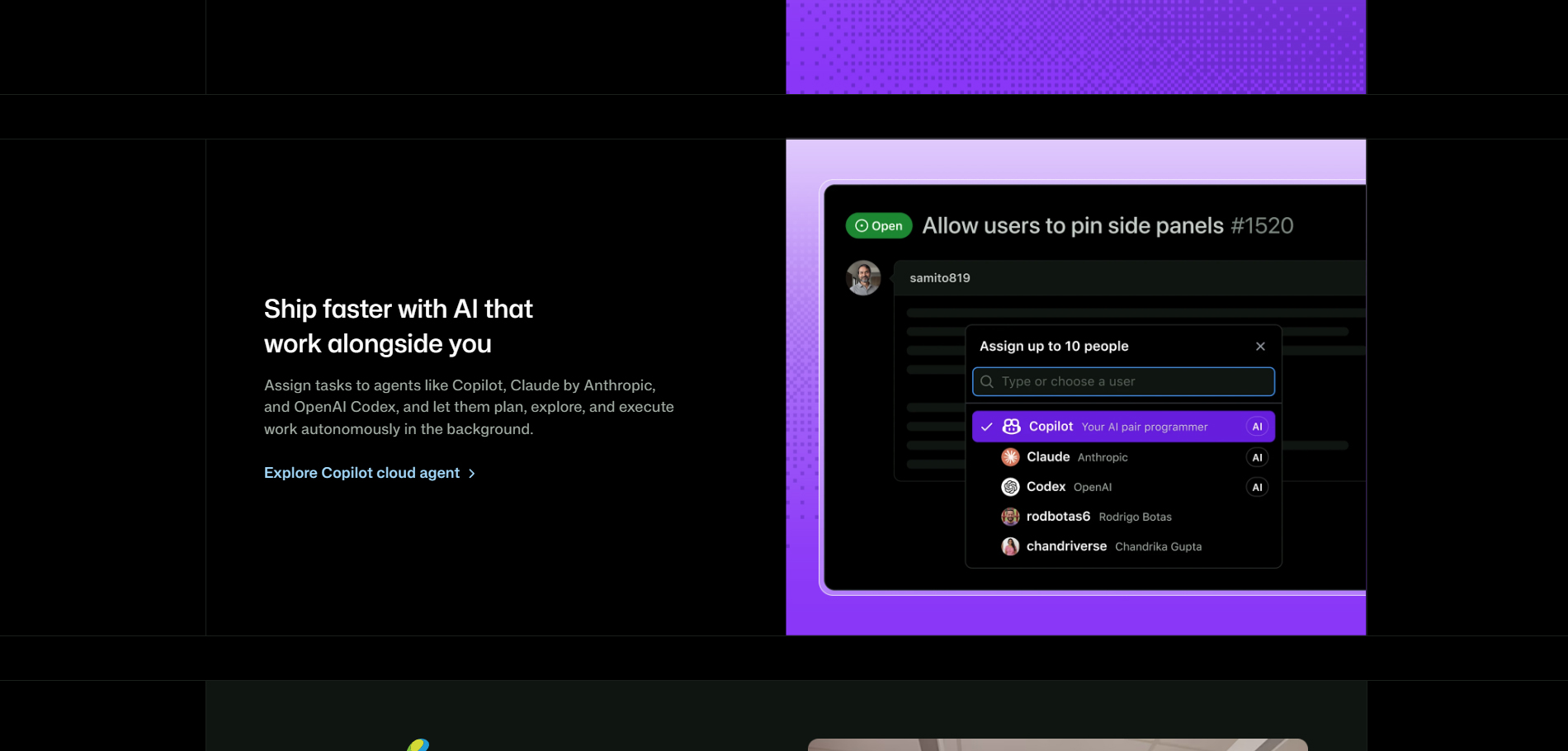Focus the Type or choose a user field

tap(1123, 381)
